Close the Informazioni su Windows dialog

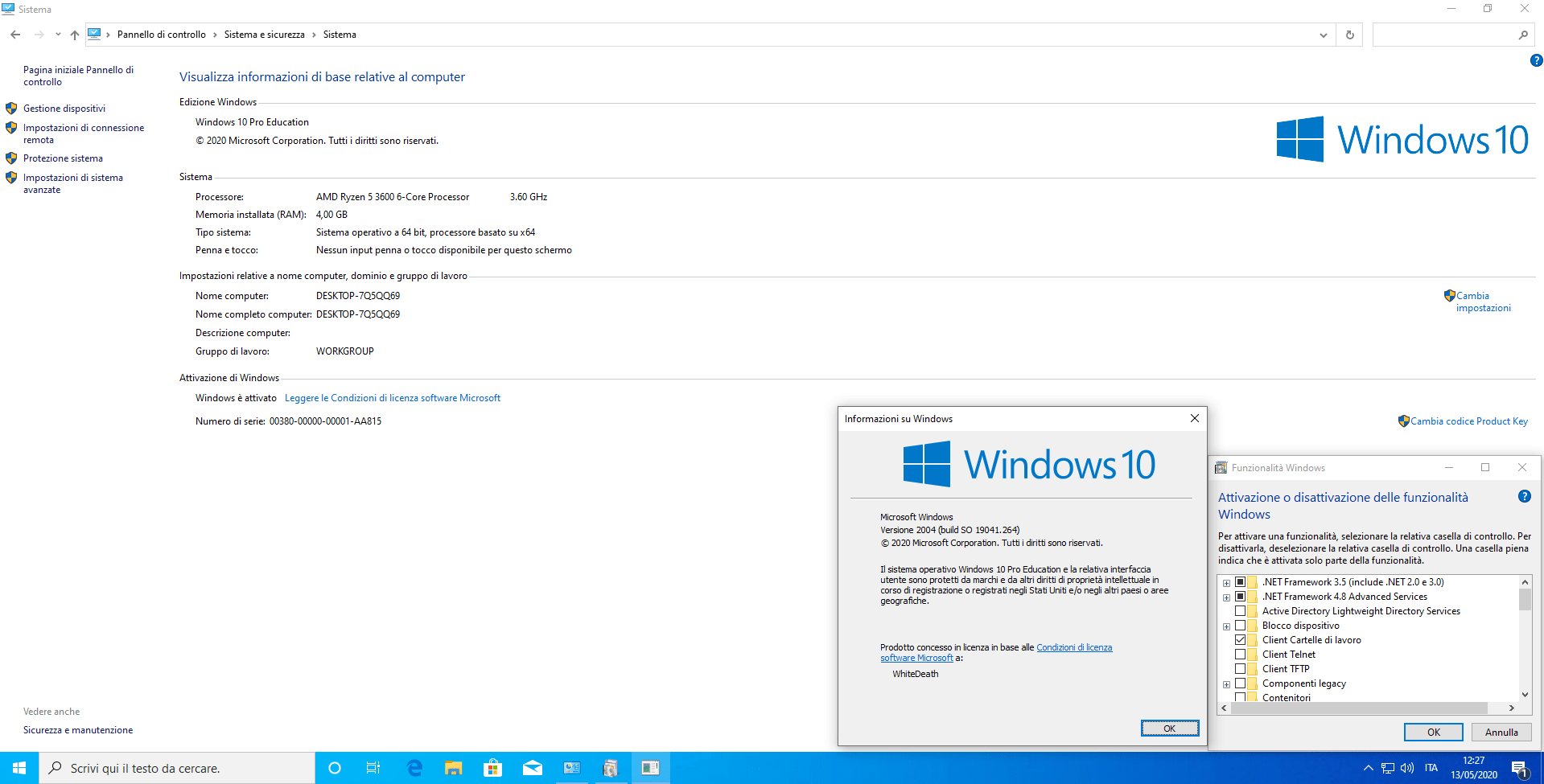coord(1195,418)
